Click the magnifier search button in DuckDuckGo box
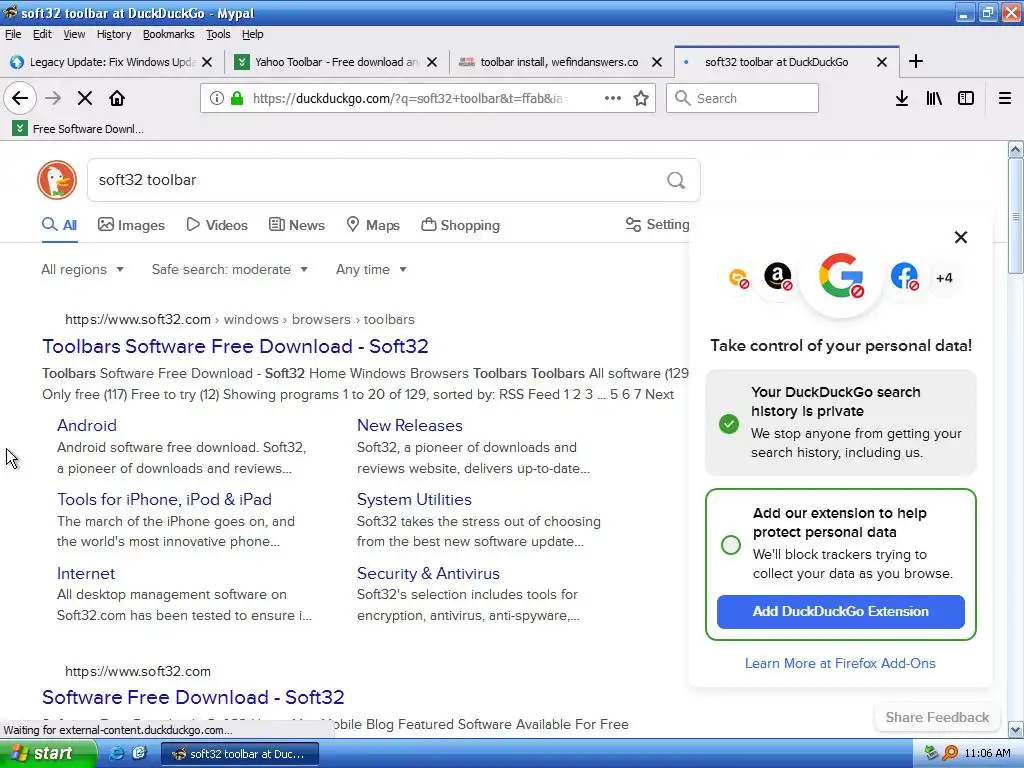The image size is (1024, 768). coord(676,180)
